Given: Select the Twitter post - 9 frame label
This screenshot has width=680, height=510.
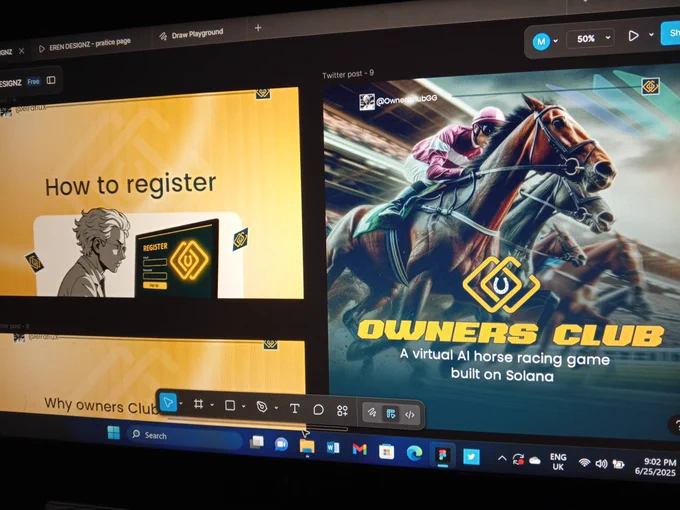Looking at the screenshot, I should tap(348, 74).
